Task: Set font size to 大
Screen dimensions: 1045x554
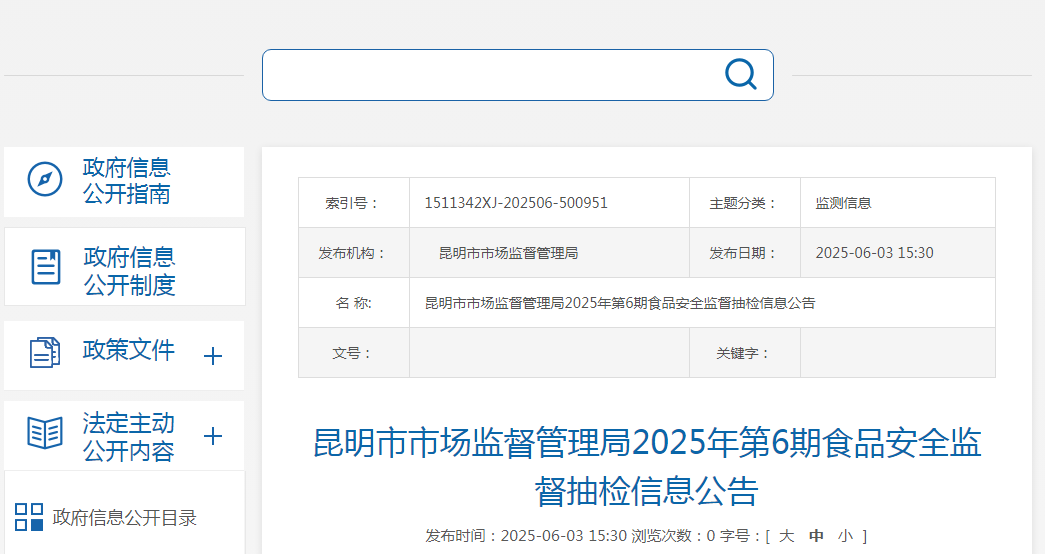Action: click(x=786, y=536)
